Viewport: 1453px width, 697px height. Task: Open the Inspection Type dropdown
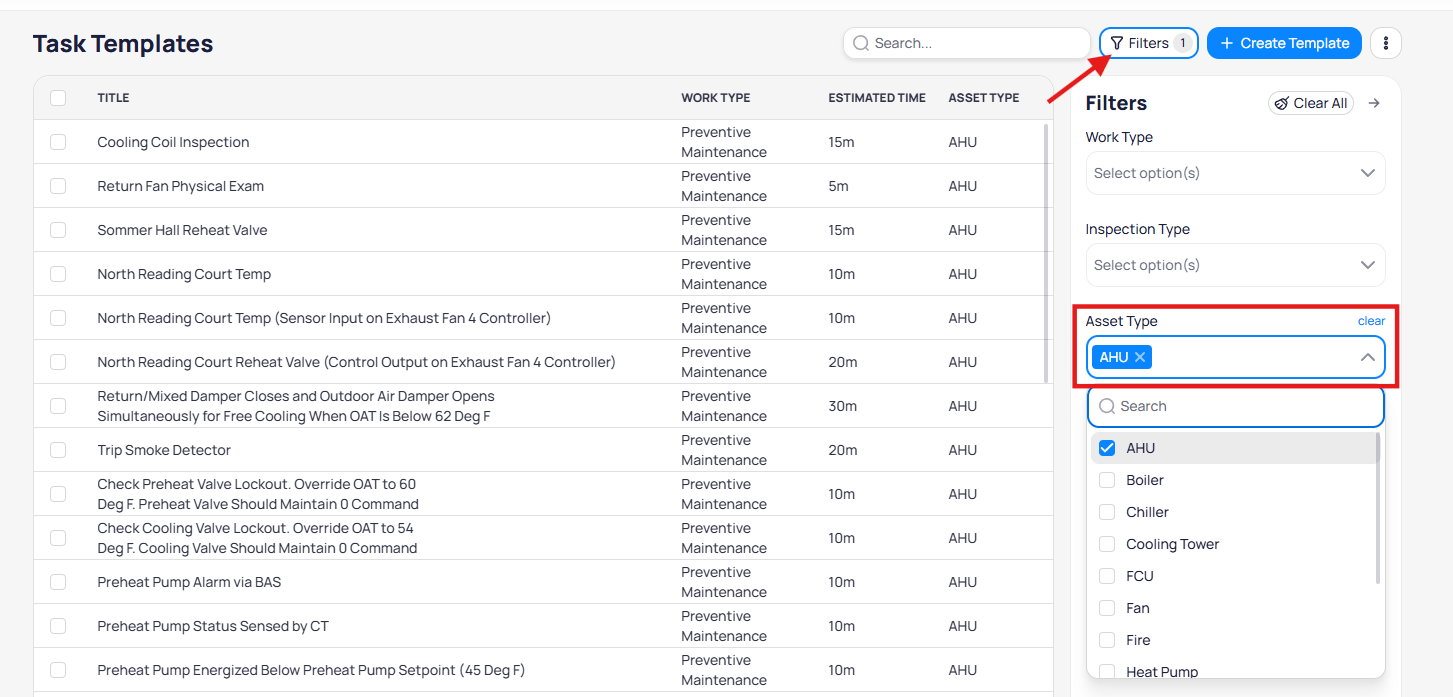pos(1235,265)
